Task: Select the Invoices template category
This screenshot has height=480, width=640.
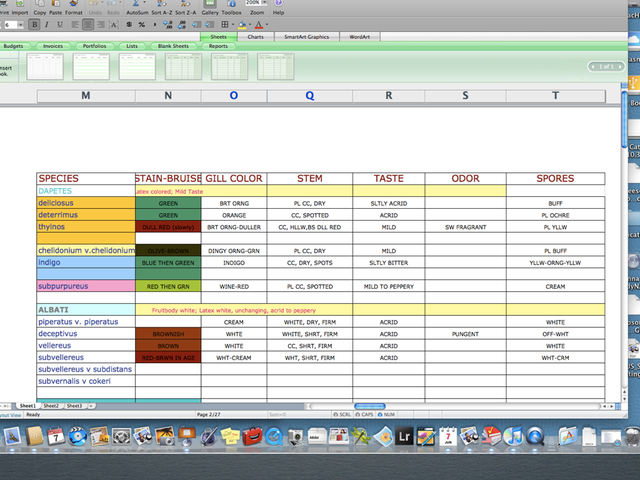Action: pyautogui.click(x=52, y=46)
